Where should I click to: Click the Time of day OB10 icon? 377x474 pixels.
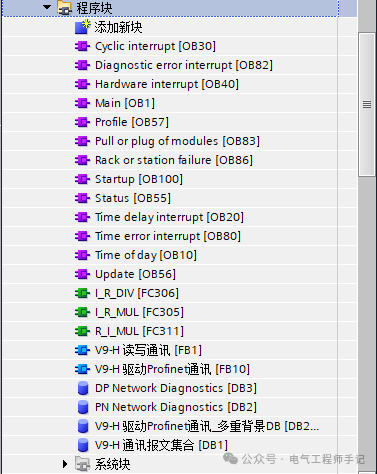tap(82, 255)
